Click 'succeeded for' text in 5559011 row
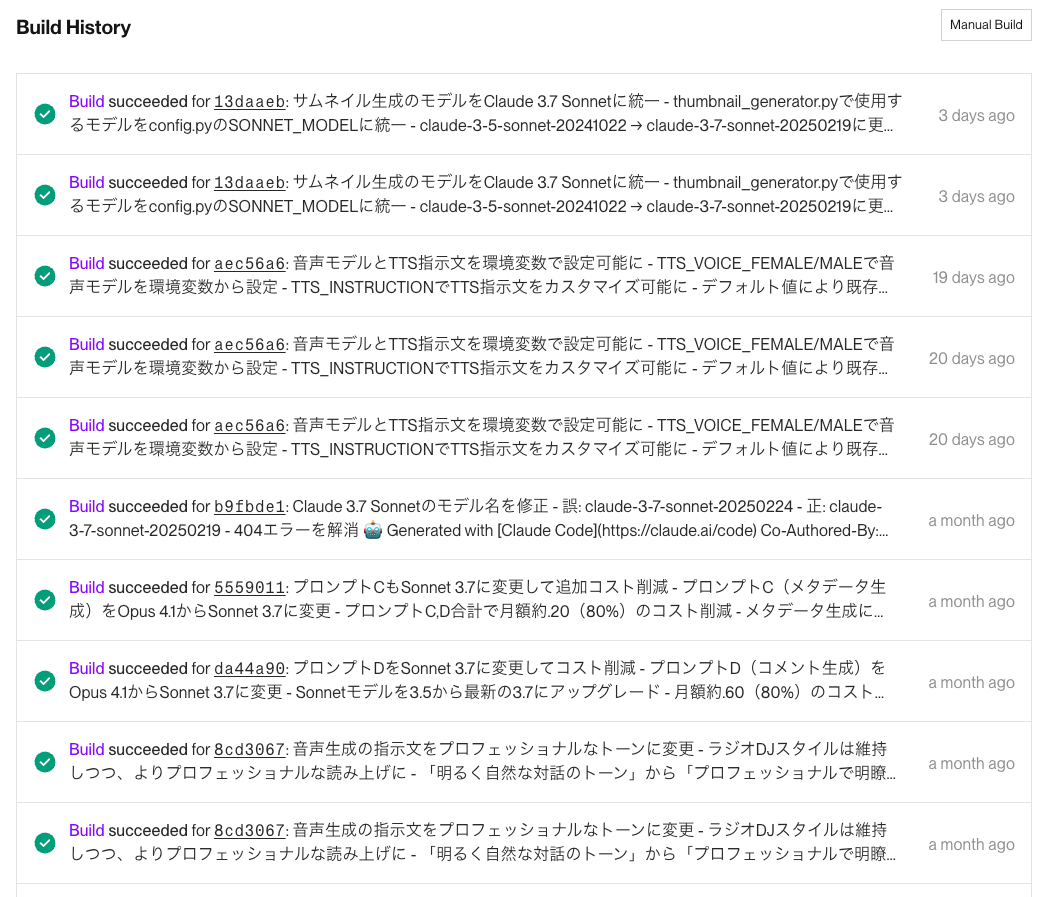 point(159,588)
